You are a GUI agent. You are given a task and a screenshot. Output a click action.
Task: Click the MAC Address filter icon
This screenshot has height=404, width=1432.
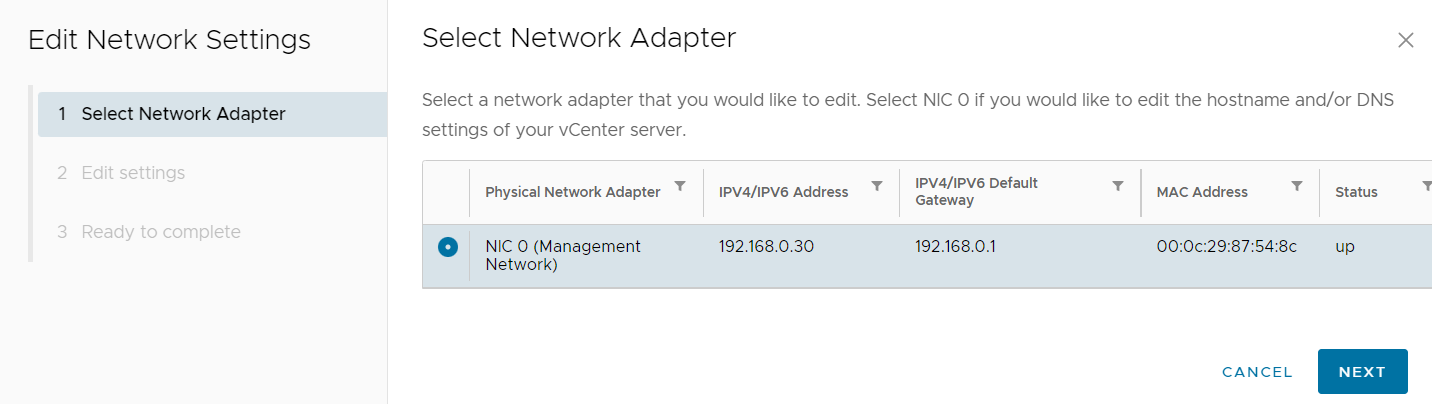click(1297, 186)
